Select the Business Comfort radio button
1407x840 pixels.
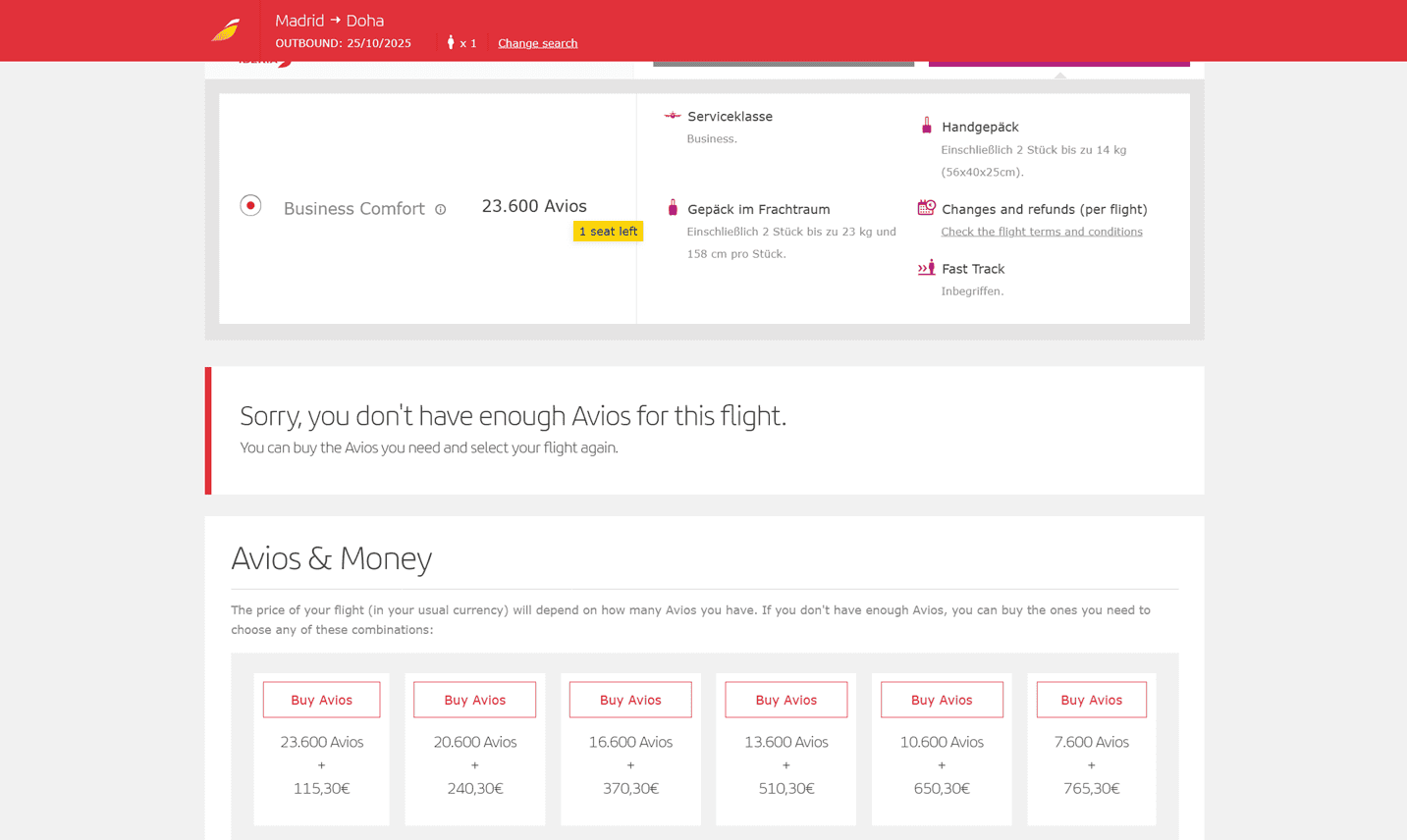coord(250,206)
